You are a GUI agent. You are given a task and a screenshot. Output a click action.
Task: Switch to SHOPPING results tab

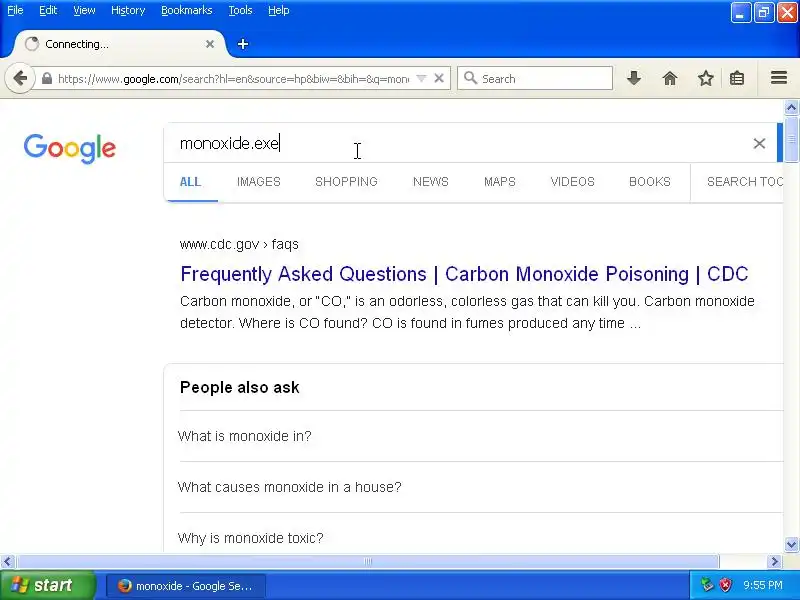[x=346, y=182]
